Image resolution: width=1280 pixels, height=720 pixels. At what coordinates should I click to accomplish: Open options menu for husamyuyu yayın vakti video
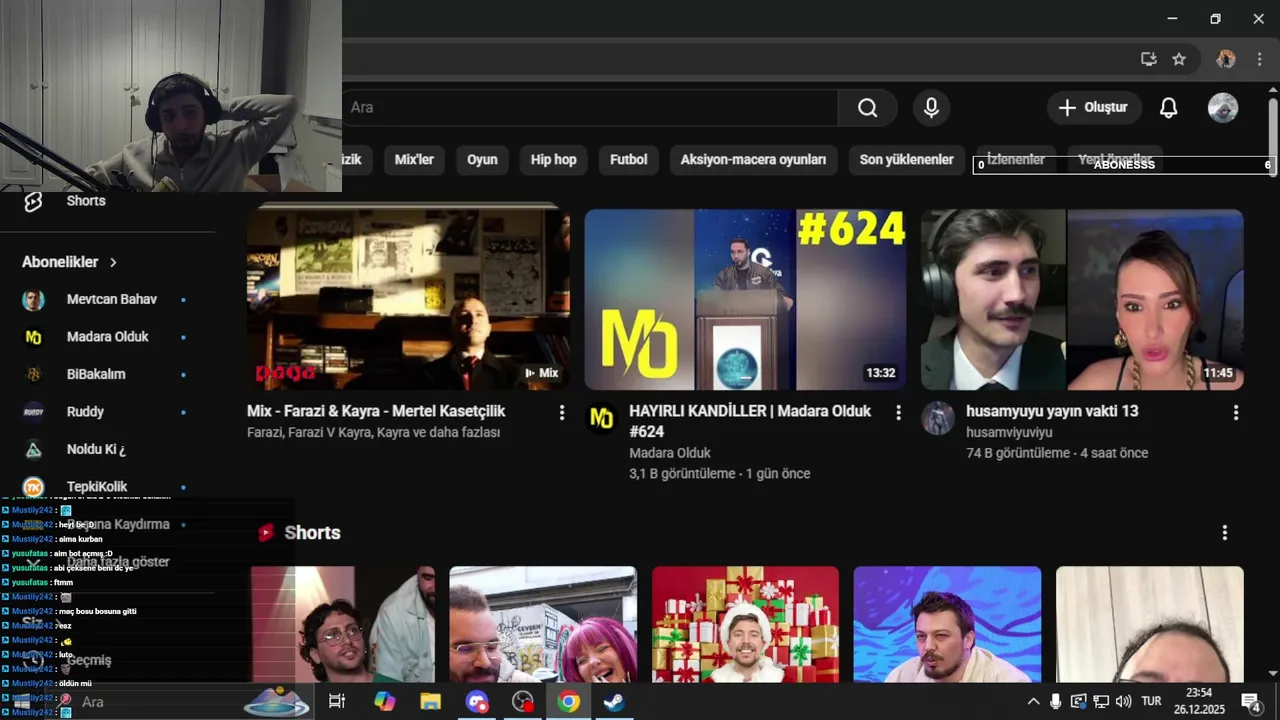pos(1235,413)
